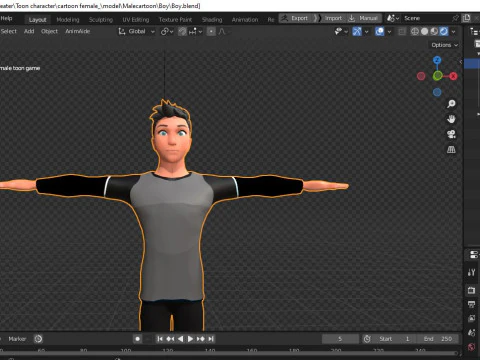The width and height of the screenshot is (480, 360).
Task: Play the animation forward
Action: tap(190, 339)
